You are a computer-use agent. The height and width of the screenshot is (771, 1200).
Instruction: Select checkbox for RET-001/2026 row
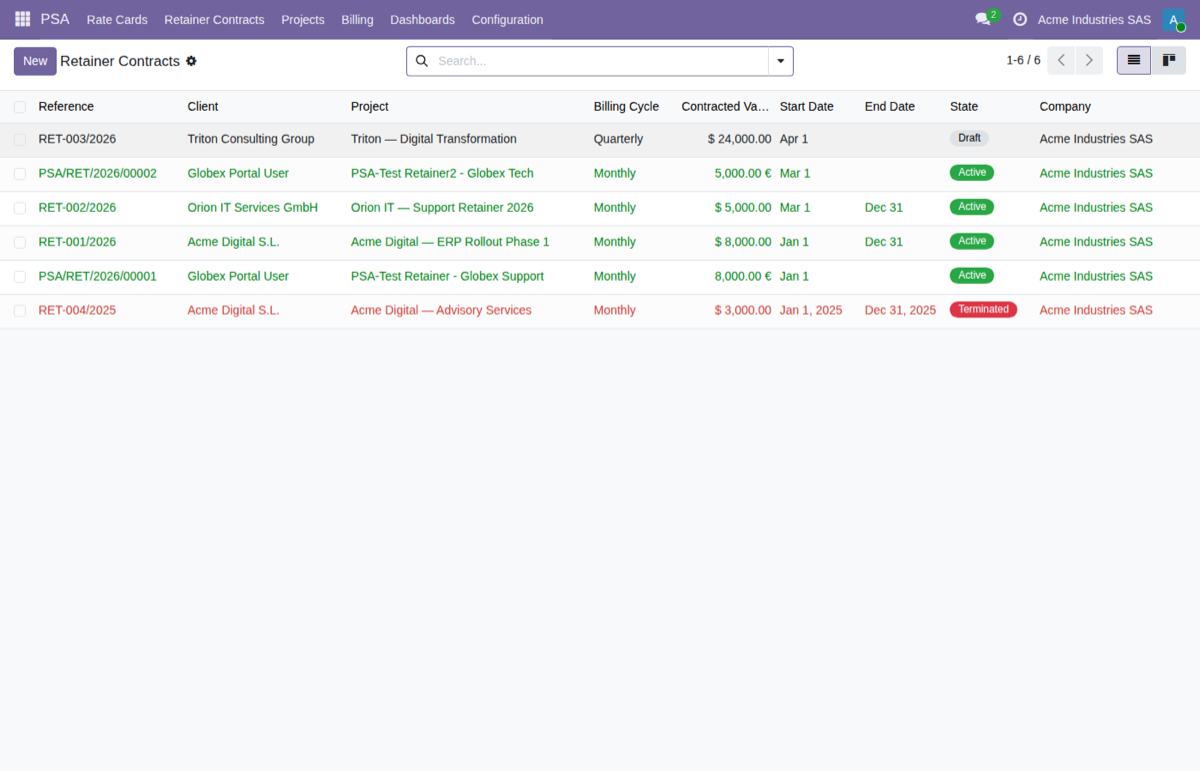tap(20, 242)
